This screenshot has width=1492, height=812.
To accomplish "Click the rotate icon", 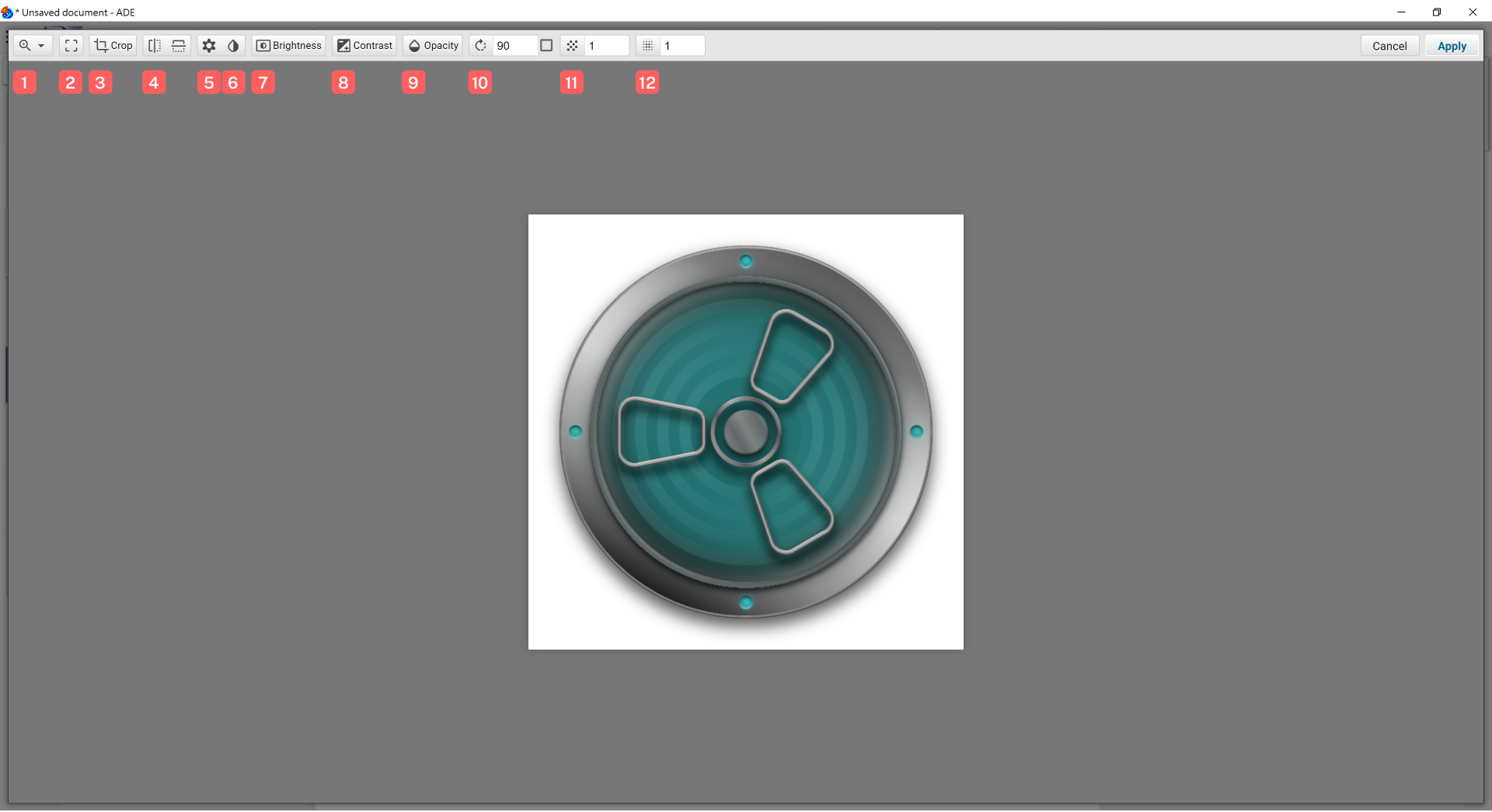I will (x=481, y=46).
